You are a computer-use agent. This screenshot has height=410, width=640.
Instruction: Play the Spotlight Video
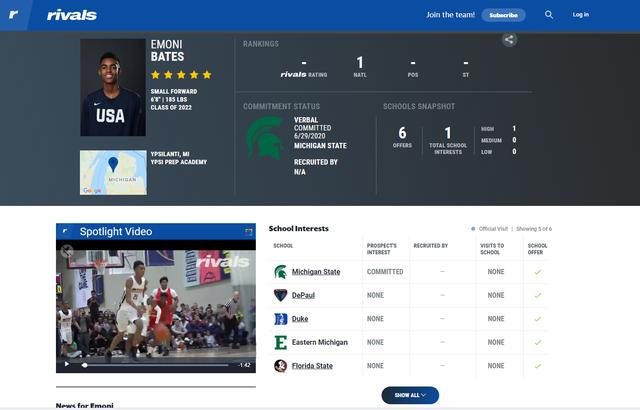[67, 364]
